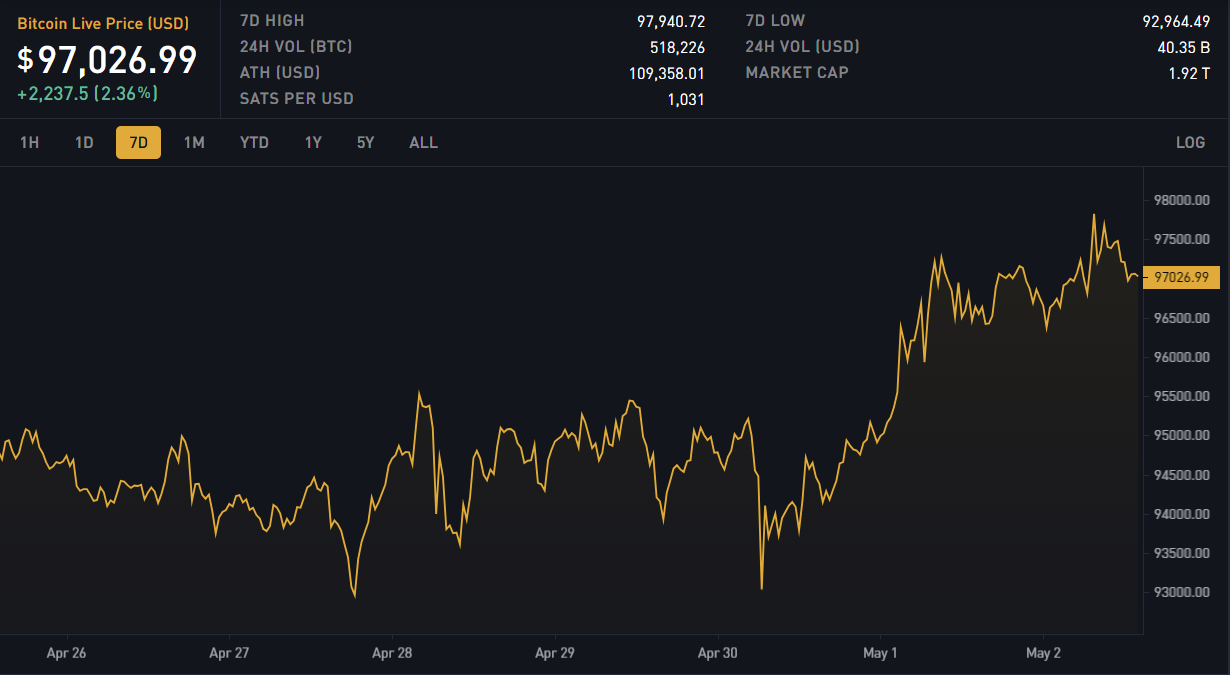Click the 94500.00 y-axis label

pos(1181,475)
